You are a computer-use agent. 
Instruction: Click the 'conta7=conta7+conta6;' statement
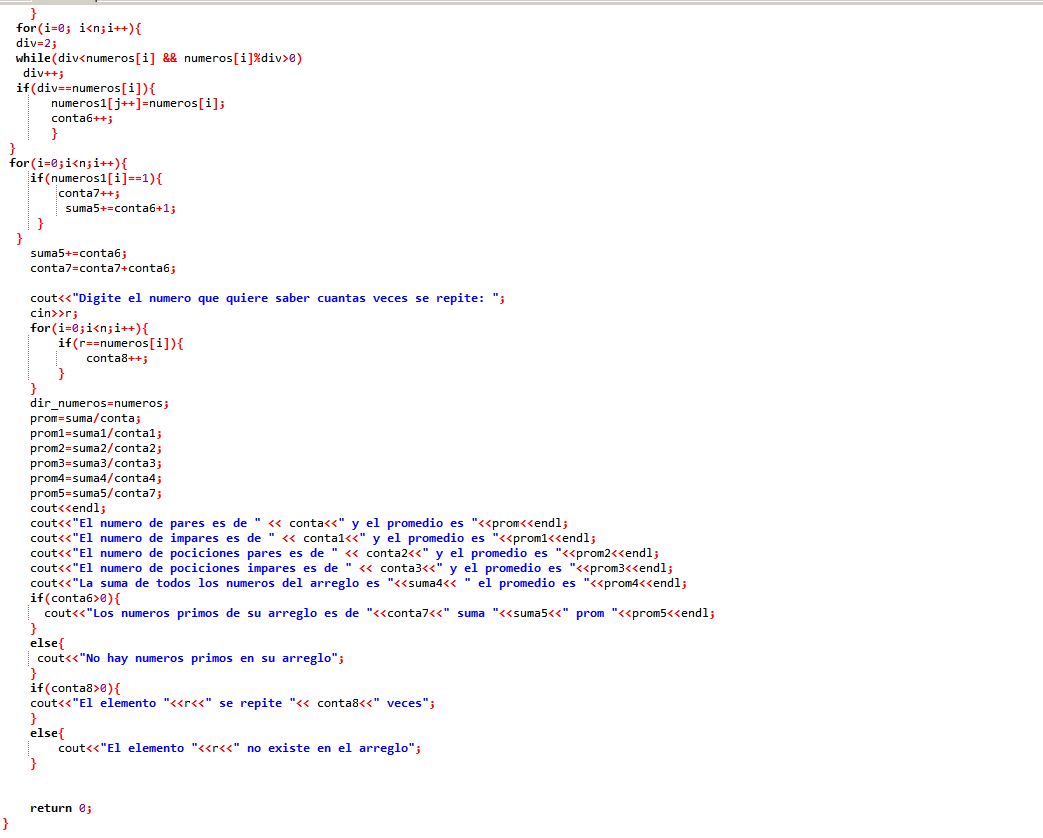pyautogui.click(x=103, y=268)
